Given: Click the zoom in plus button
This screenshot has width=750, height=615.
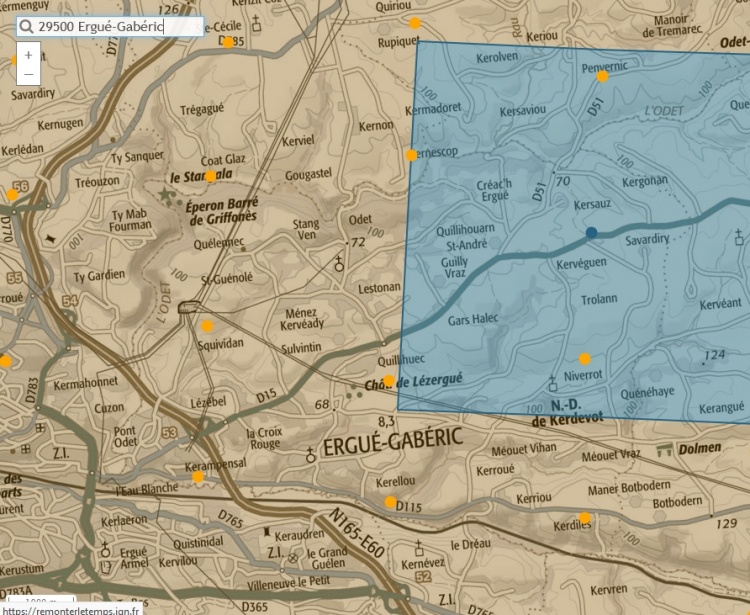Looking at the screenshot, I should tap(28, 55).
